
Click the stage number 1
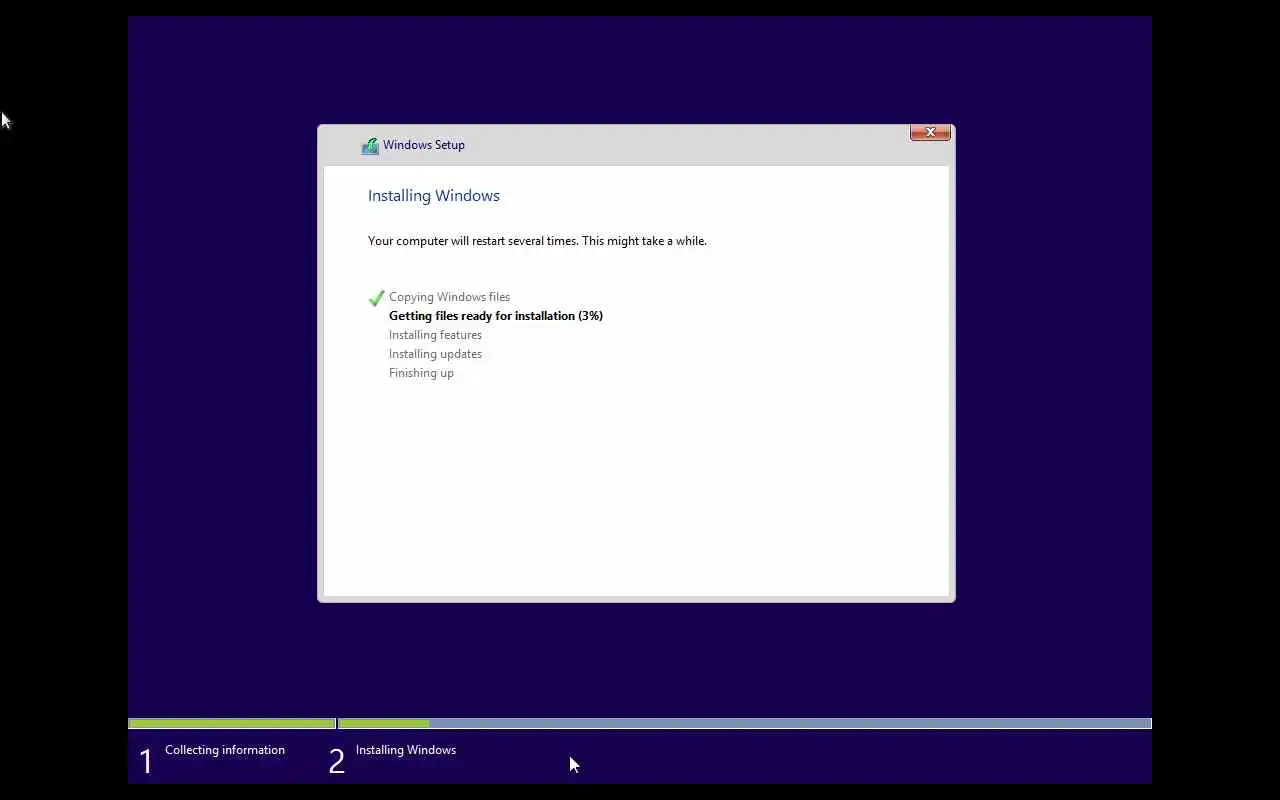click(146, 762)
